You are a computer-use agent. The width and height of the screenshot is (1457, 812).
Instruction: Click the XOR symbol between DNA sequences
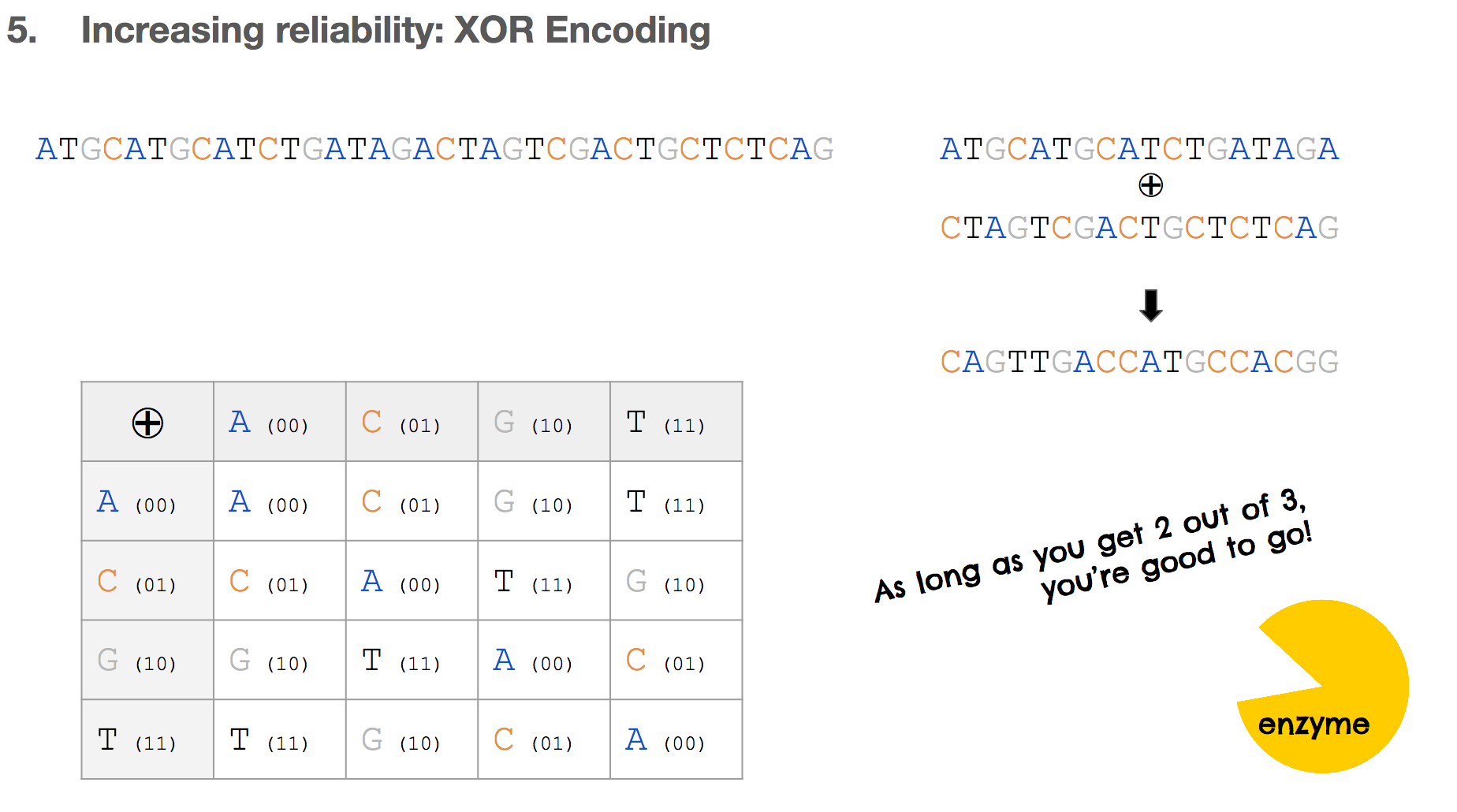click(1151, 185)
